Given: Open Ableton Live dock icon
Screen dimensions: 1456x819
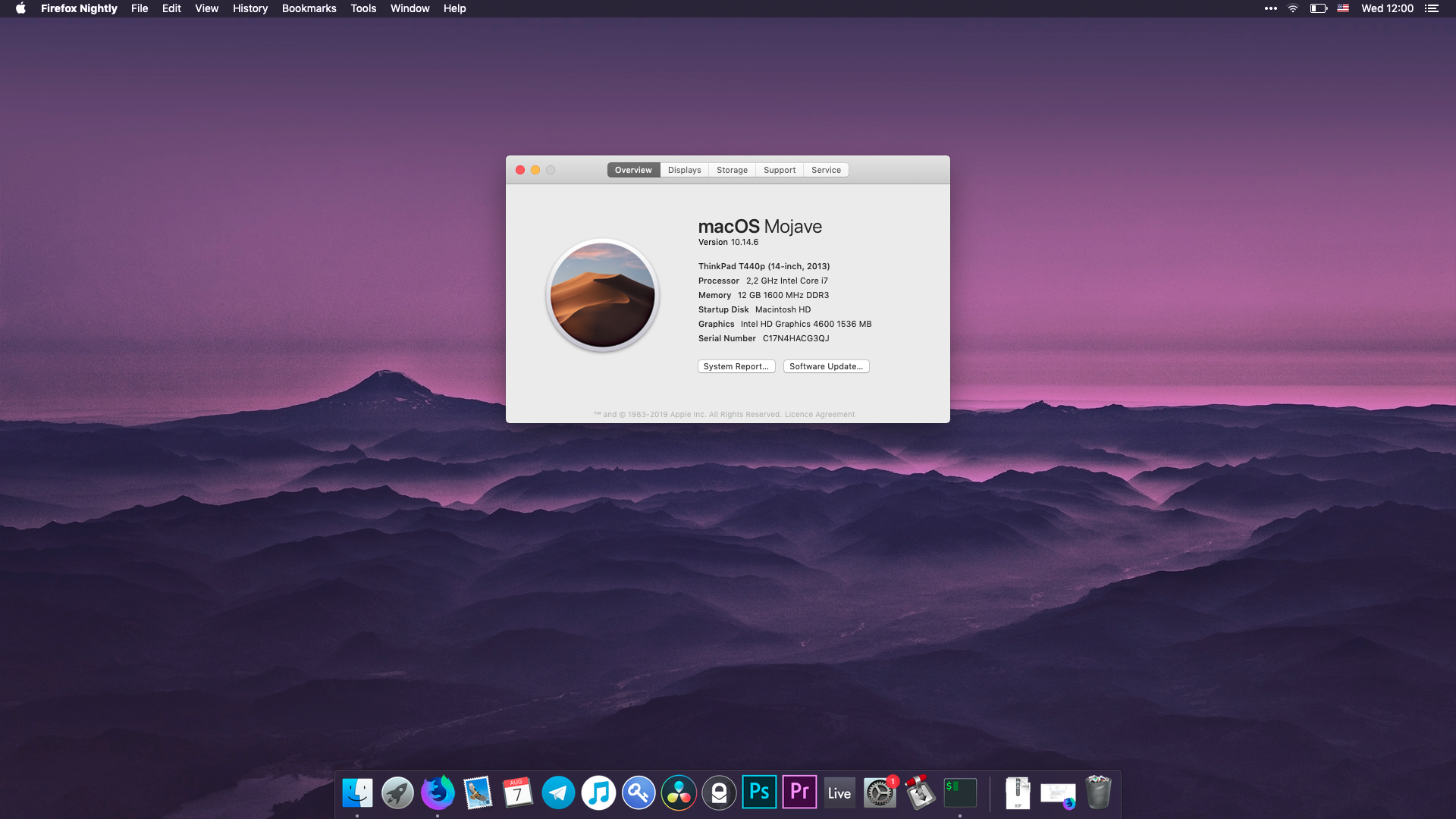Looking at the screenshot, I should tap(839, 793).
